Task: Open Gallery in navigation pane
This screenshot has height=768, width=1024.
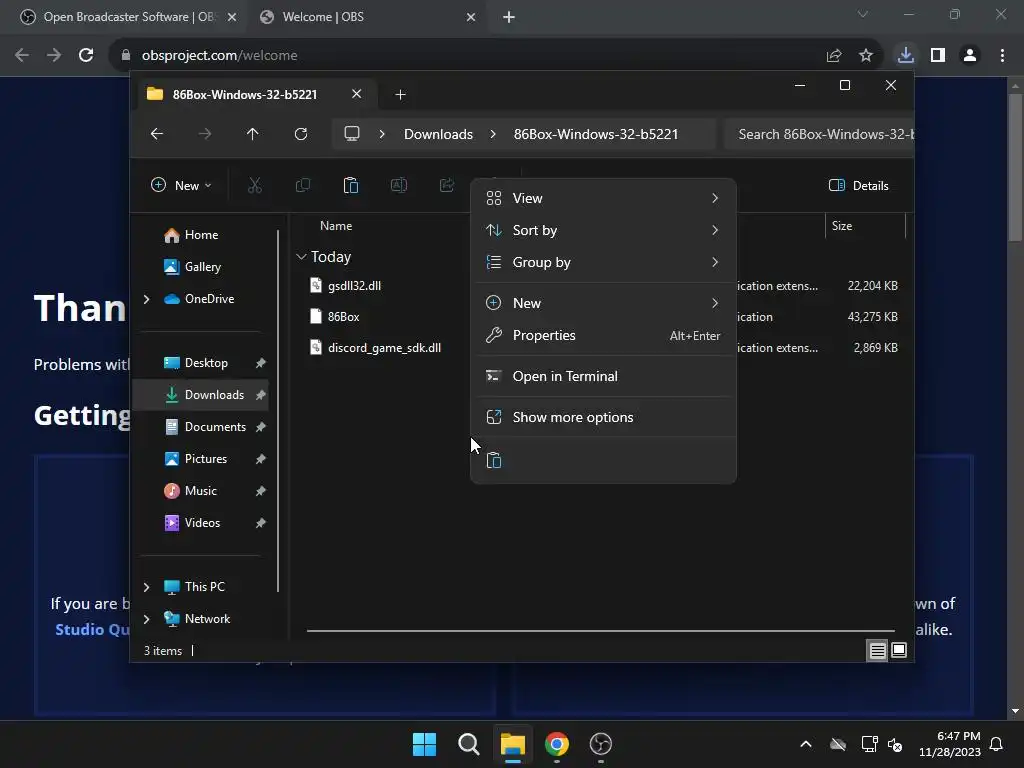Action: (x=201, y=267)
